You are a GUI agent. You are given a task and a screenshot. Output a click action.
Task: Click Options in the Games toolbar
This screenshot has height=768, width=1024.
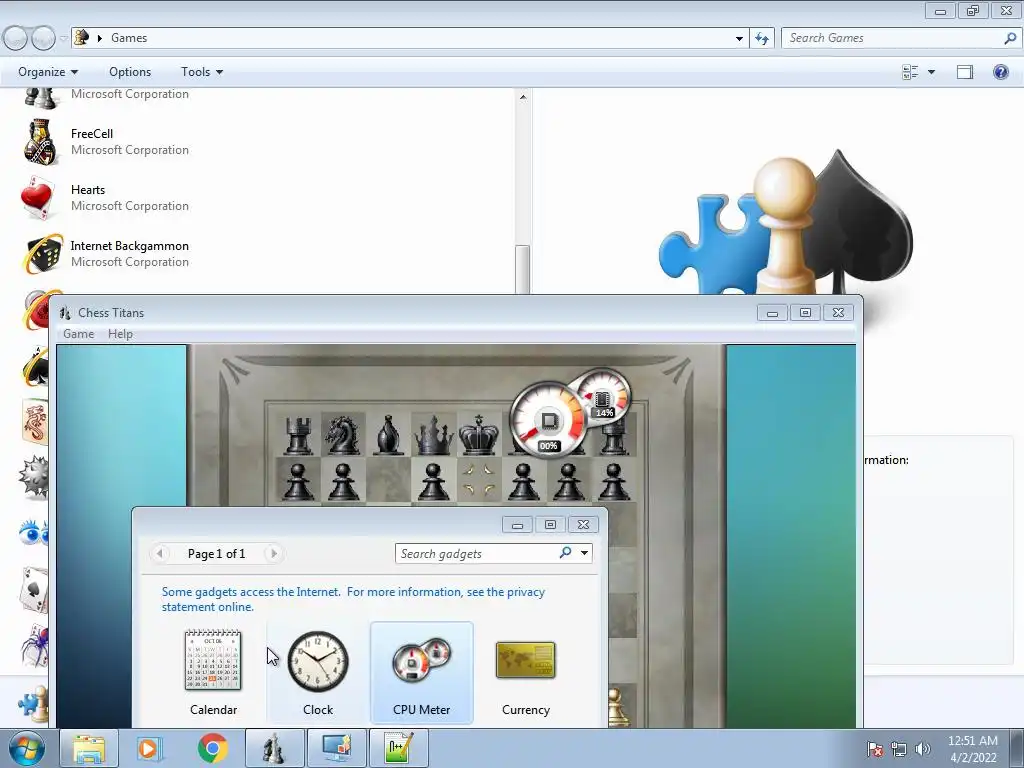coord(130,72)
